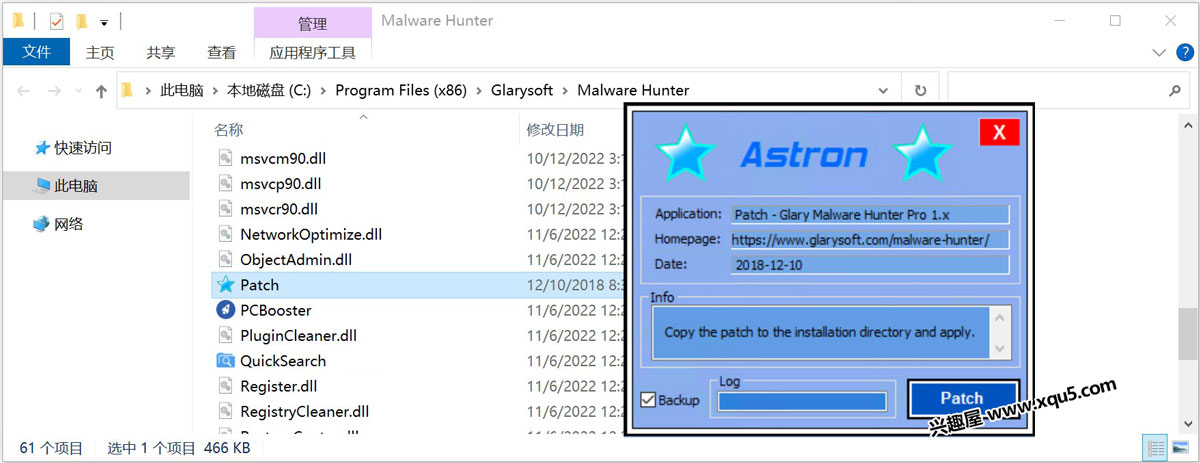This screenshot has width=1200, height=463.
Task: Click the Explorer title bar folder icon
Action: click(x=18, y=20)
